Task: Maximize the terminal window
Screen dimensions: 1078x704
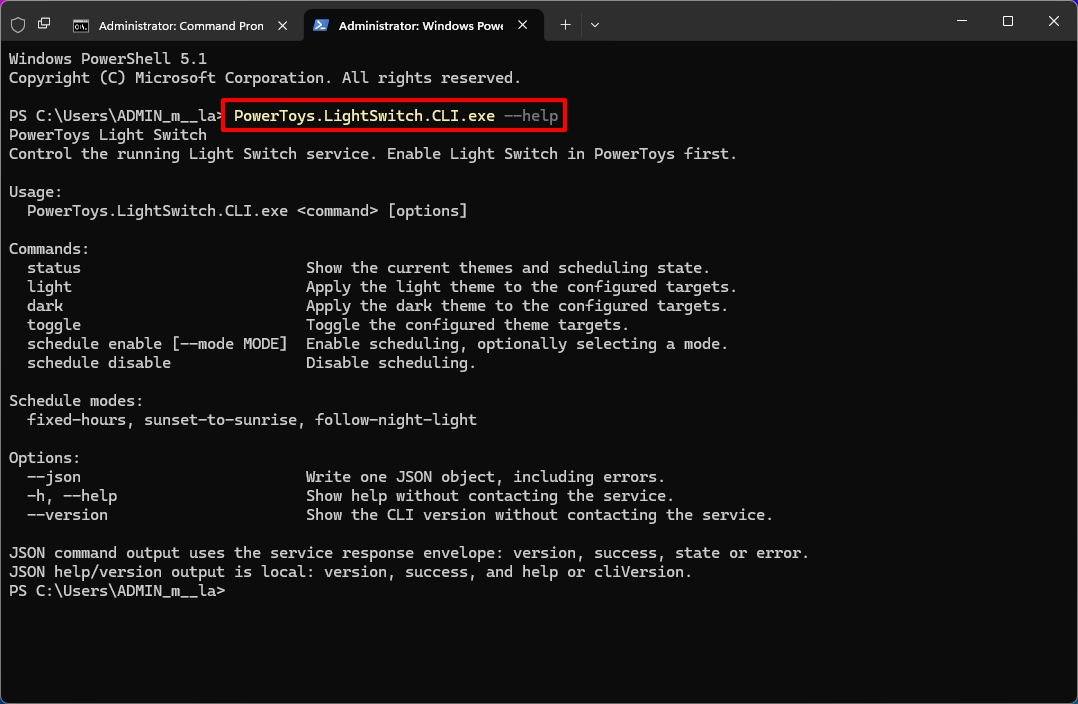Action: pyautogui.click(x=1008, y=21)
